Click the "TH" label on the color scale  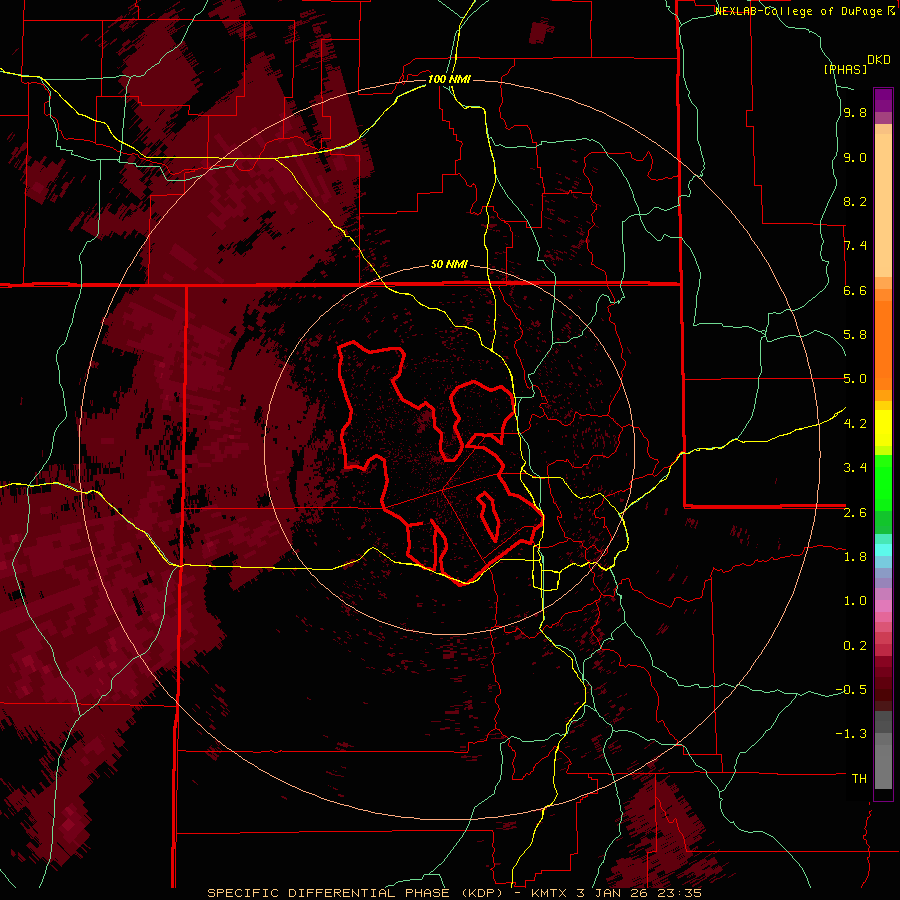coord(859,779)
